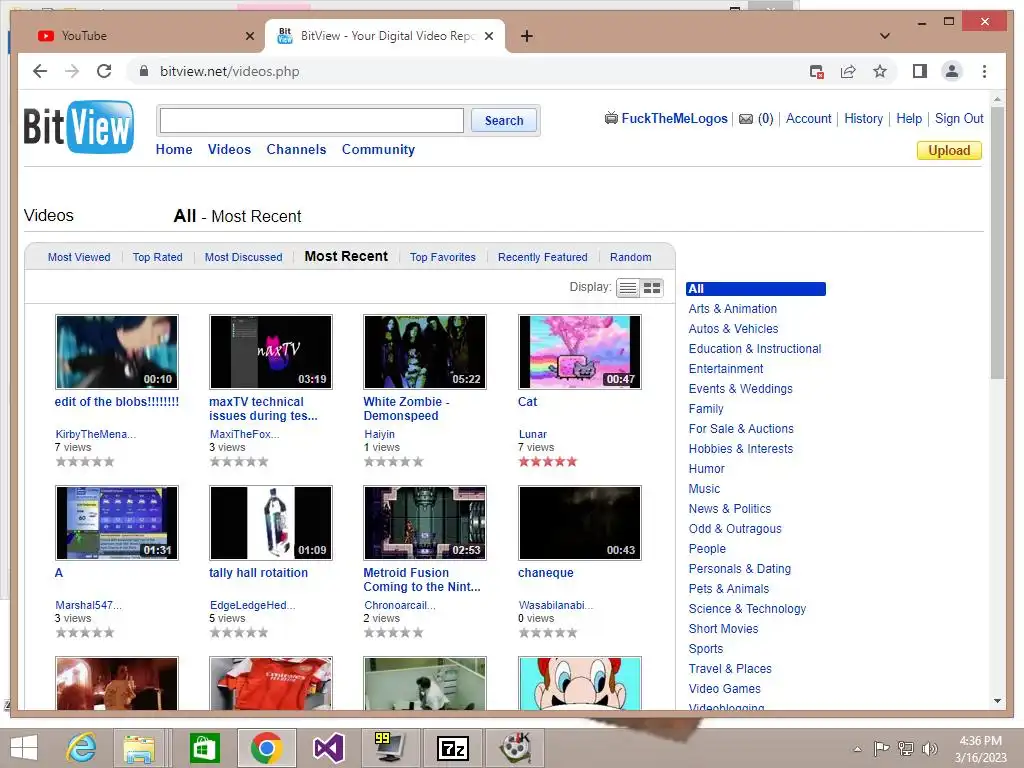Open File Explorer from taskbar
This screenshot has height=768, width=1024.
point(139,748)
